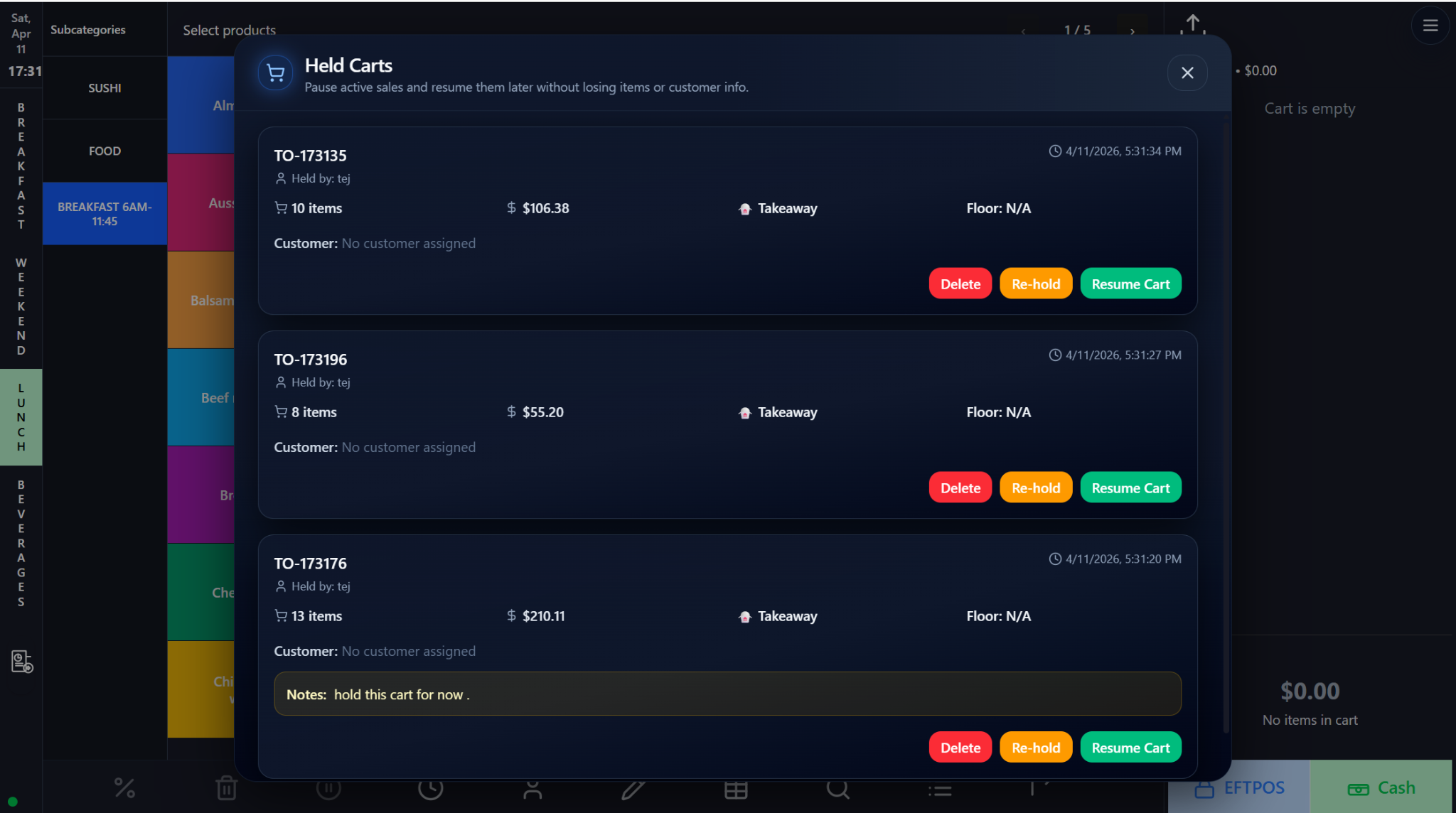Close the Held Carts dialog
Viewport: 1456px width, 813px height.
point(1187,72)
